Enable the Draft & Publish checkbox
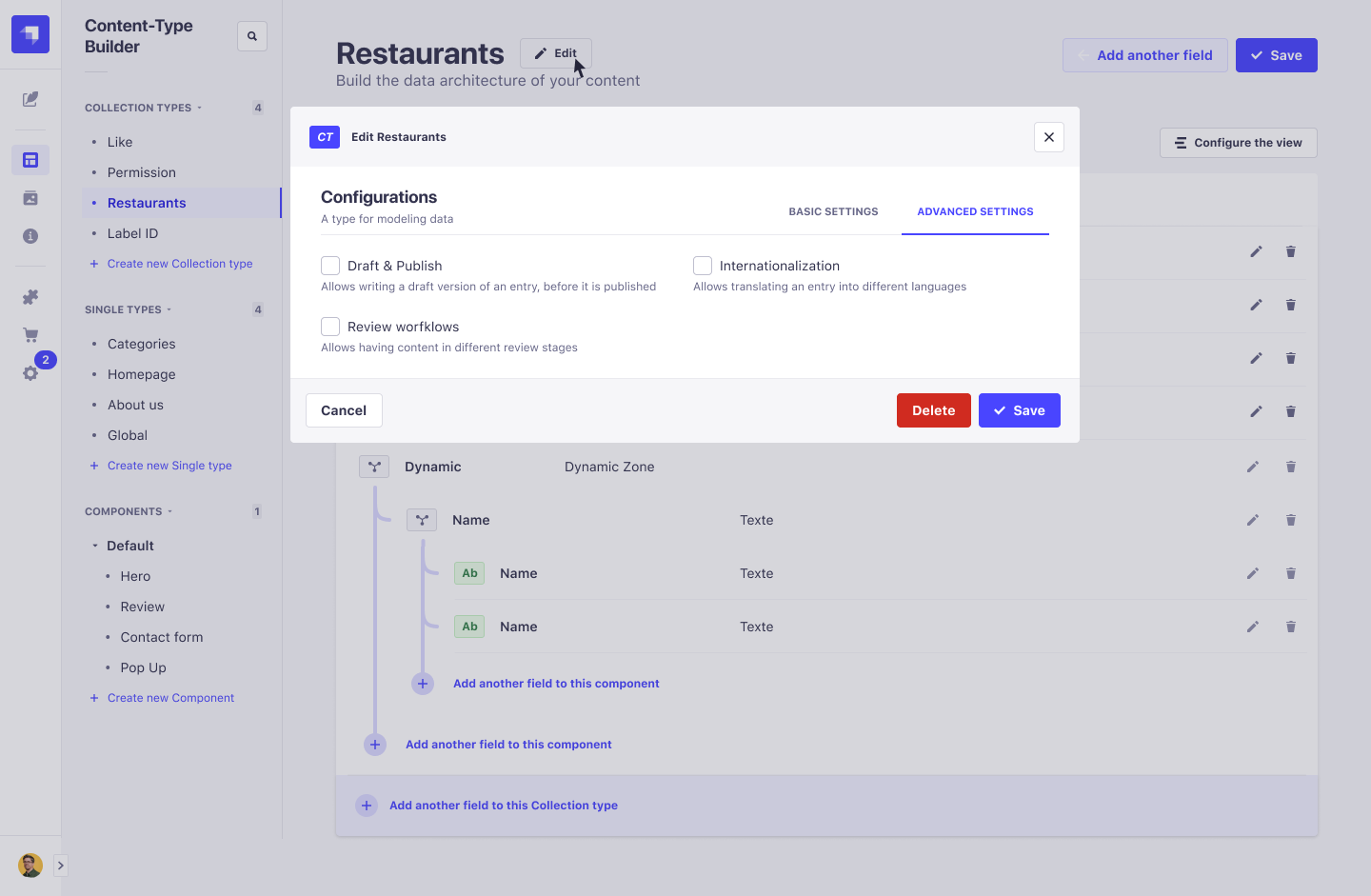1371x896 pixels. [330, 265]
